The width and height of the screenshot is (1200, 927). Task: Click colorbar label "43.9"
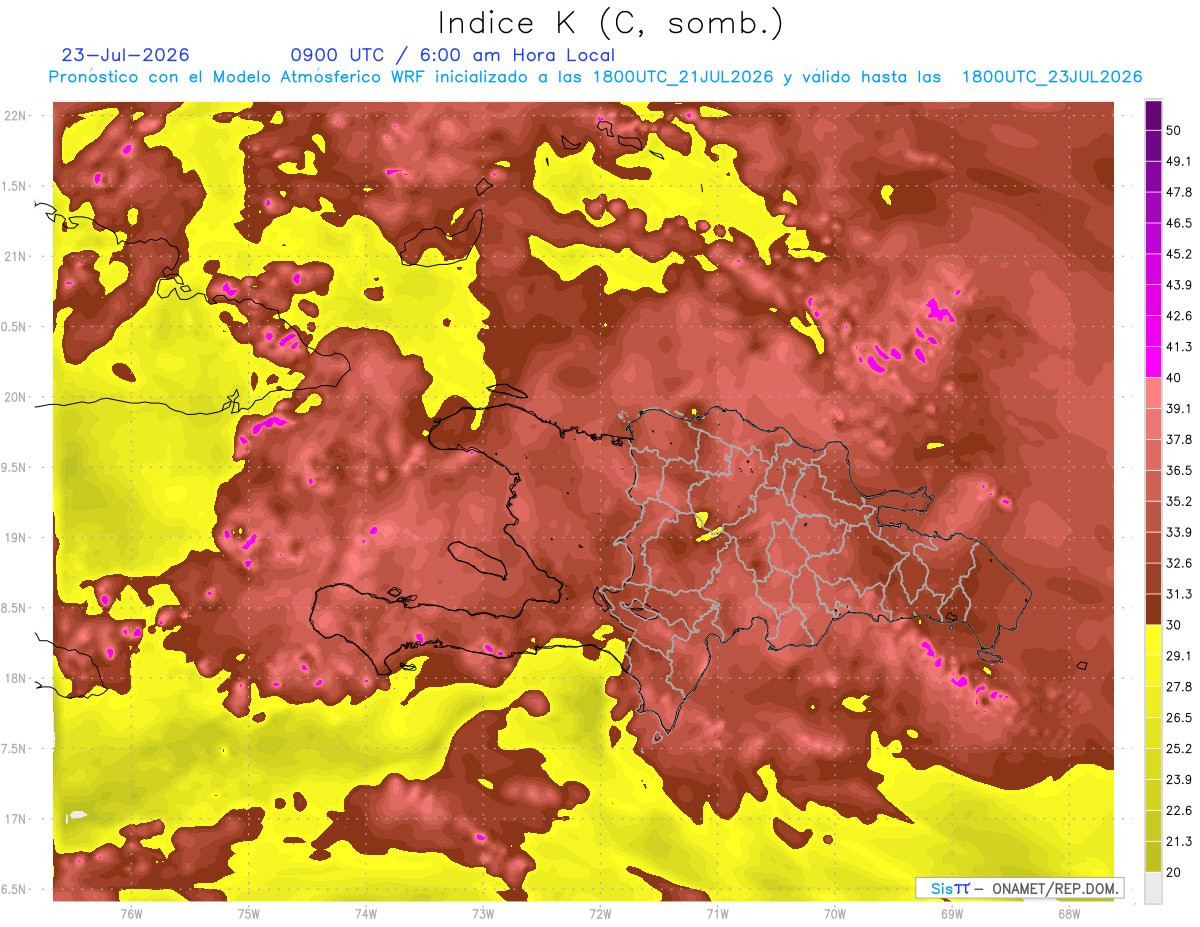1179,285
